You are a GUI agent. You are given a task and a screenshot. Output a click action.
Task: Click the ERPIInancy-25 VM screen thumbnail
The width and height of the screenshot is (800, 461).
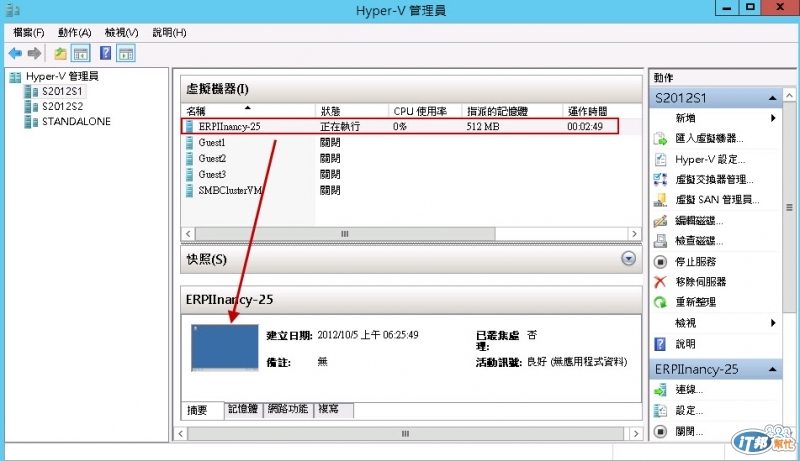click(x=224, y=348)
